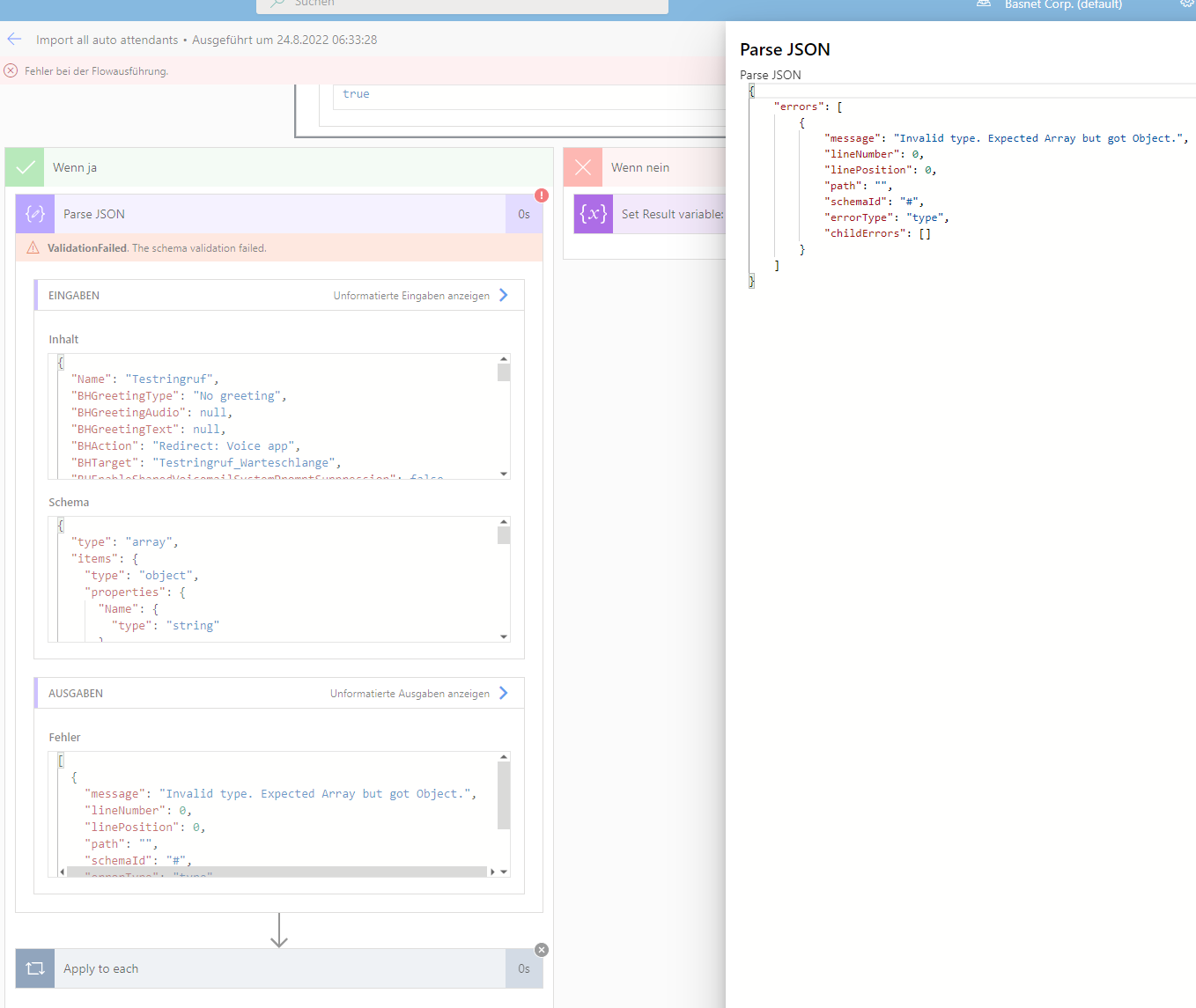Click the "BHTarget" Testringruf_Warteschlange line
The height and width of the screenshot is (1008, 1196).
tap(206, 463)
